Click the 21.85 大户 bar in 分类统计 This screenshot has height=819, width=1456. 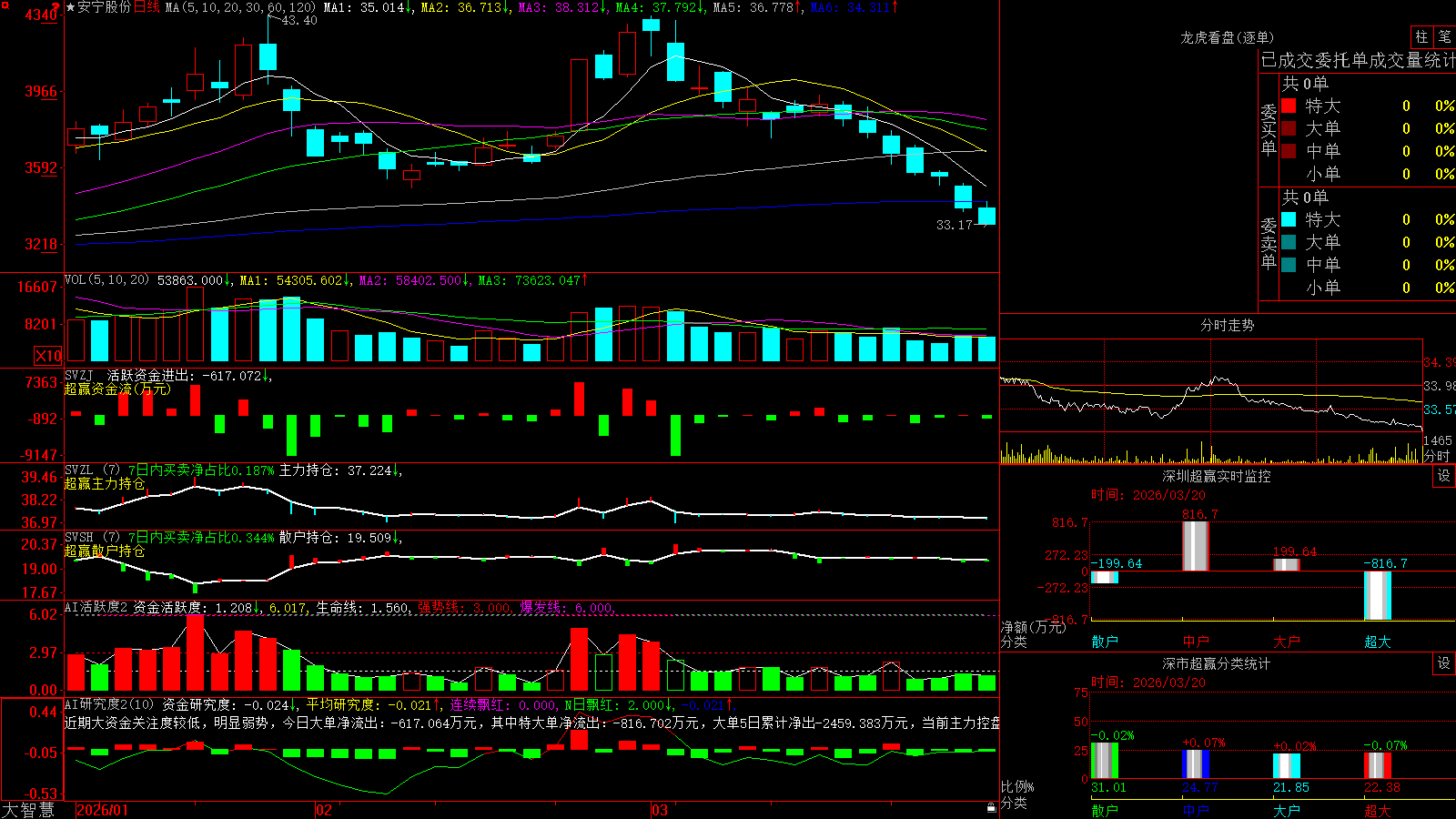(x=1287, y=766)
